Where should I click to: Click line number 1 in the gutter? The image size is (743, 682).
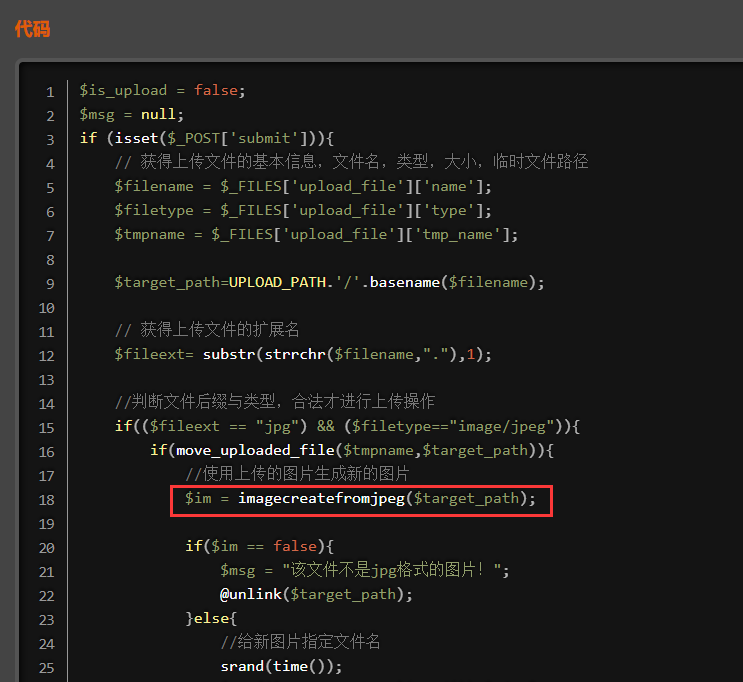pos(49,92)
